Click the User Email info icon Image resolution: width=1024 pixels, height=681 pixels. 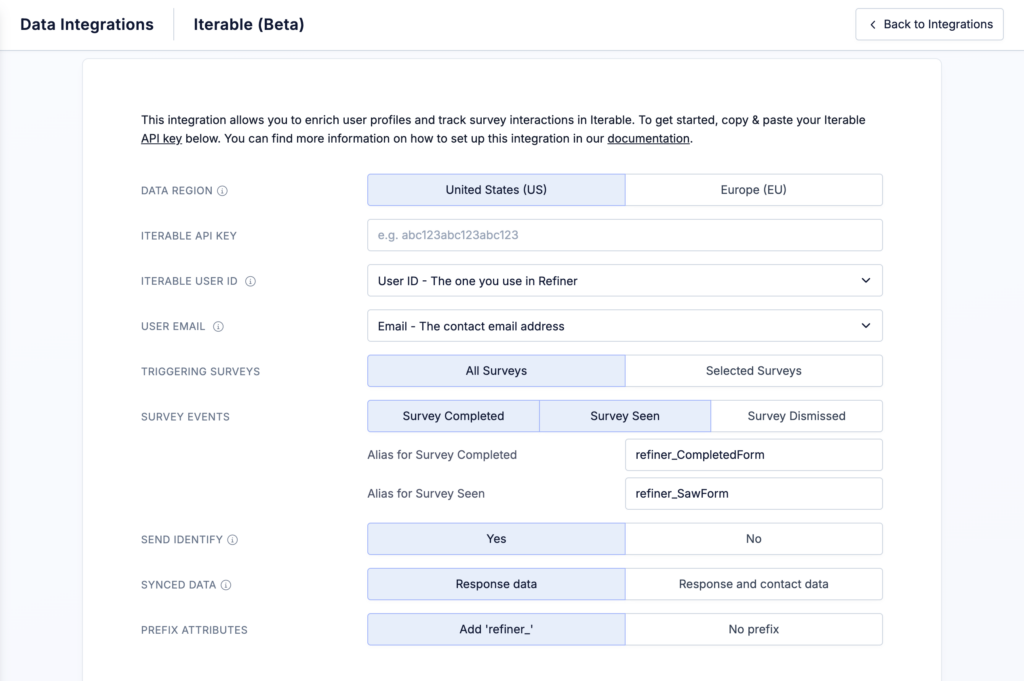218,327
